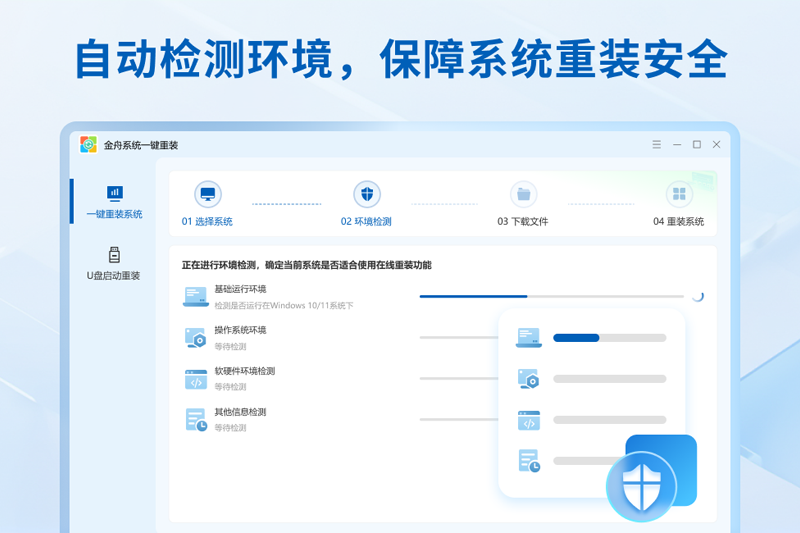
Task: Click the 环境检测 step shield icon
Action: click(x=367, y=194)
